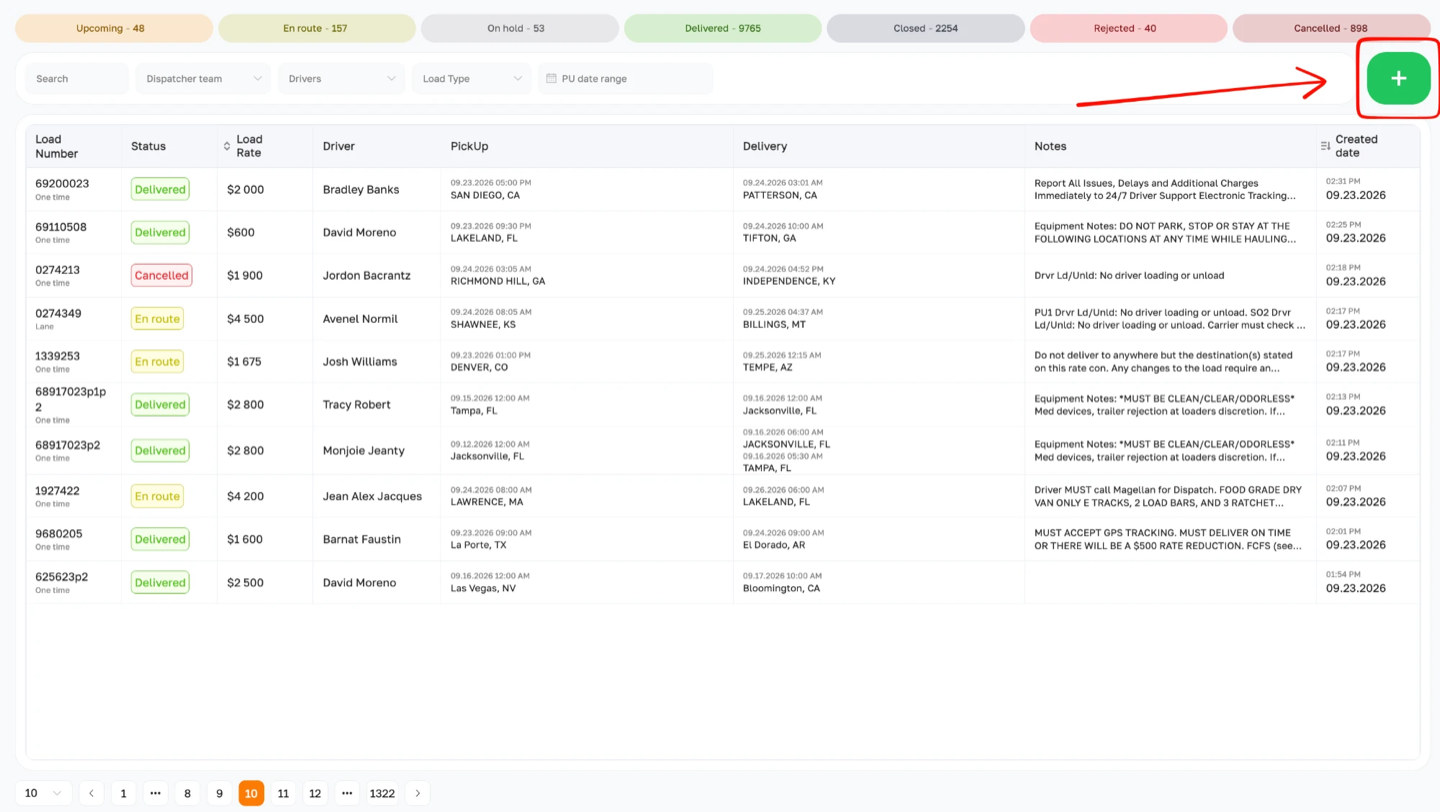Add a new load with green plus button
Viewport: 1440px width, 812px height.
(x=1398, y=78)
